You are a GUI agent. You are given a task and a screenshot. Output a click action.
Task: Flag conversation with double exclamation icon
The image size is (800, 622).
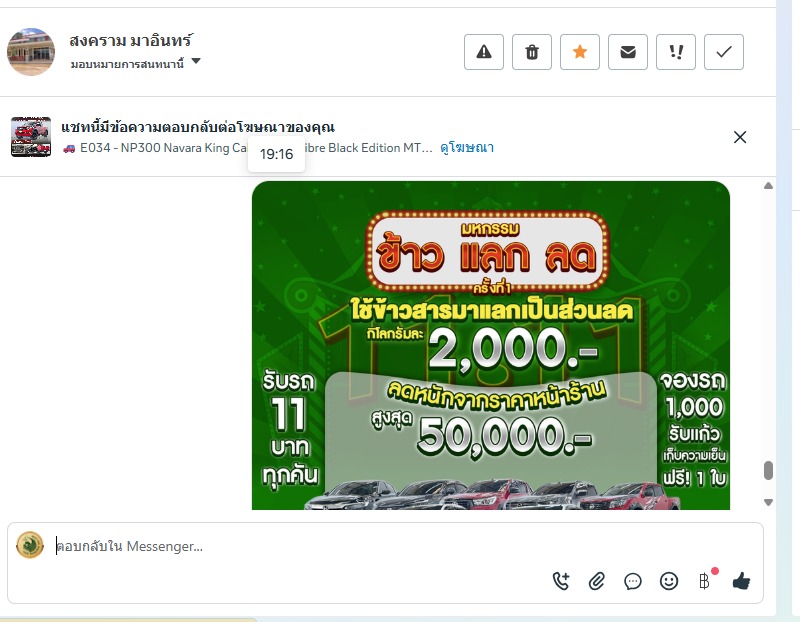point(676,52)
